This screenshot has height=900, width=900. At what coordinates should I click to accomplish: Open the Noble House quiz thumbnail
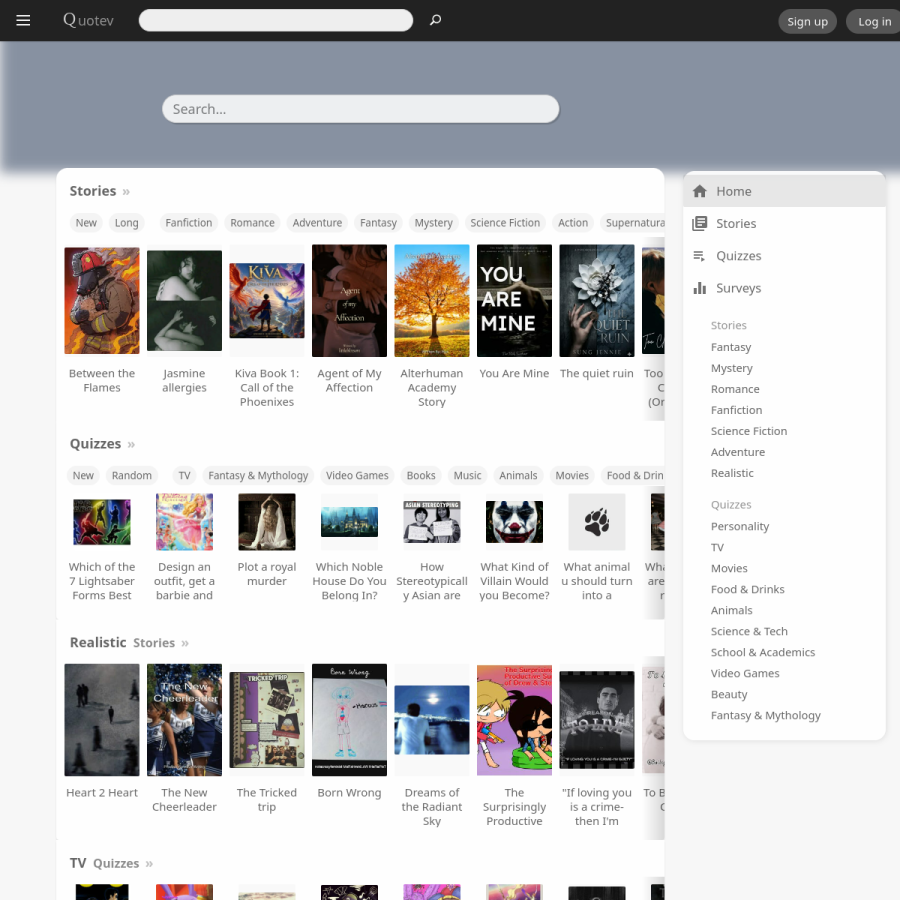(x=350, y=522)
